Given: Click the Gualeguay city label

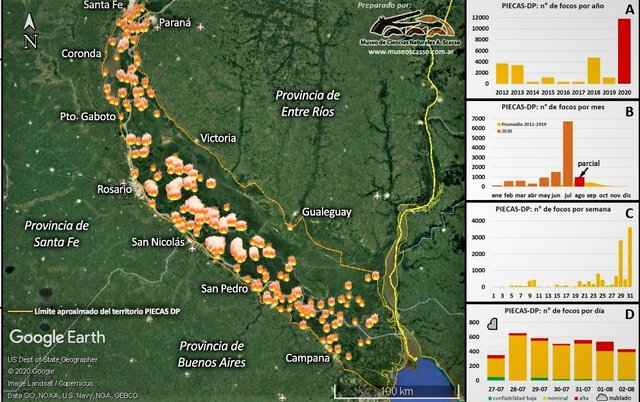Looking at the screenshot, I should 327,212.
